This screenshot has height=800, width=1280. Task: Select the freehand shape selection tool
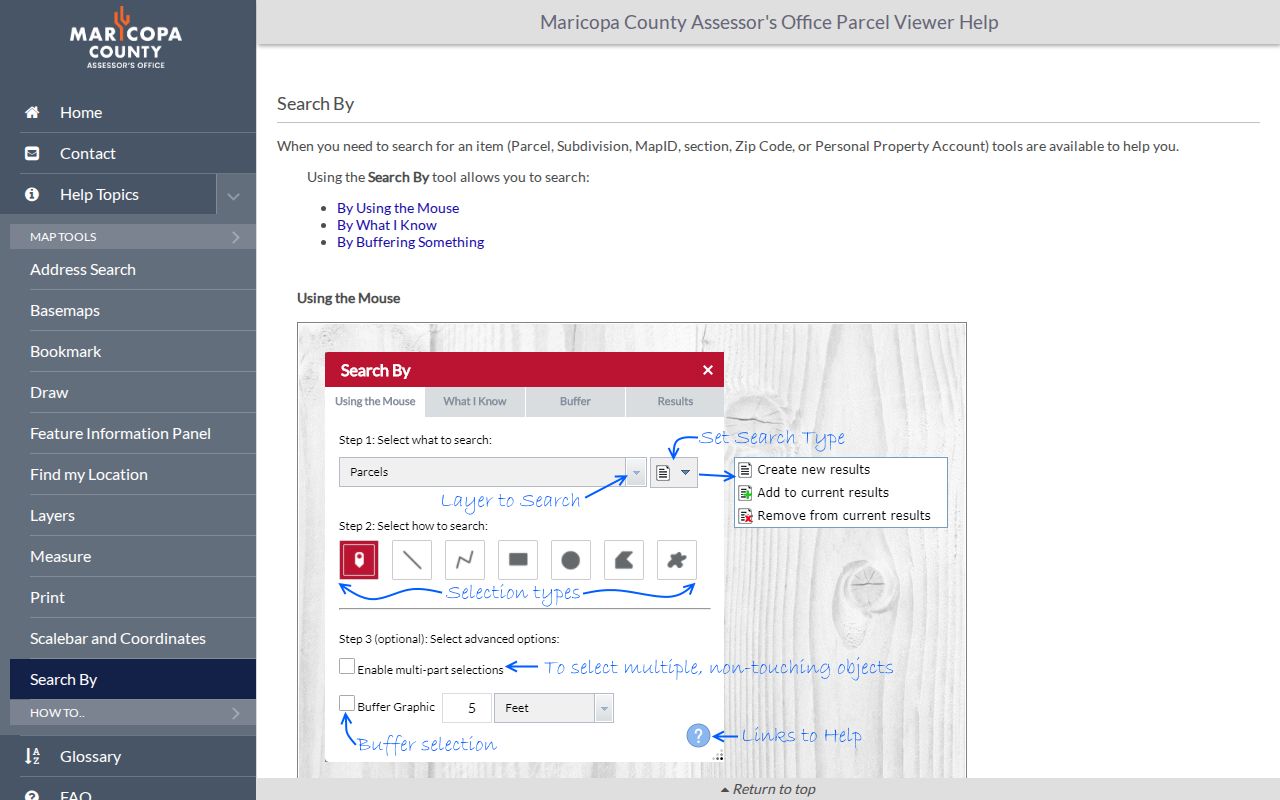click(677, 560)
